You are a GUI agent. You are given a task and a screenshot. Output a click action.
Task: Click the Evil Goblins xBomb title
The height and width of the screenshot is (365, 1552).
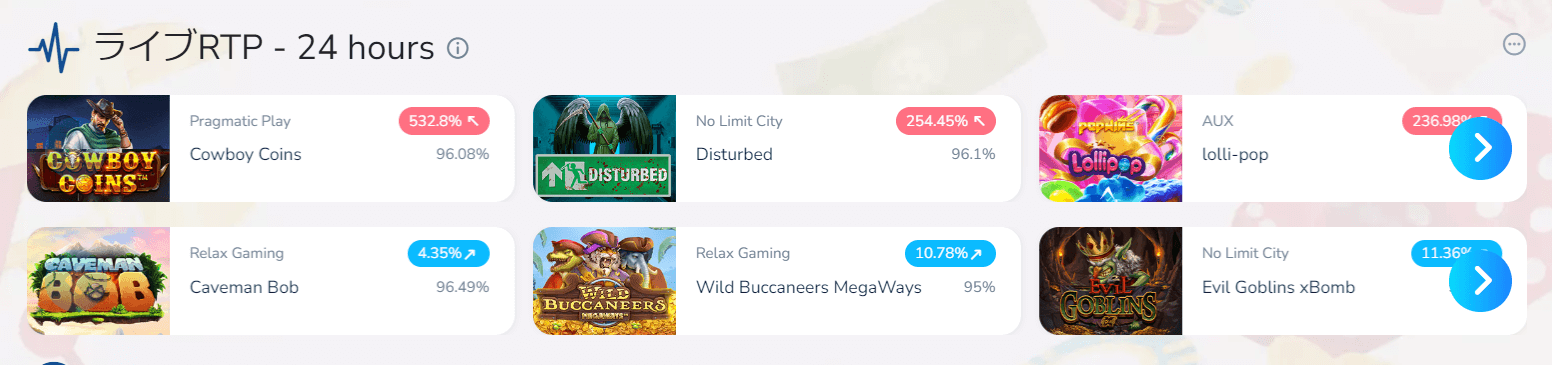1278,287
